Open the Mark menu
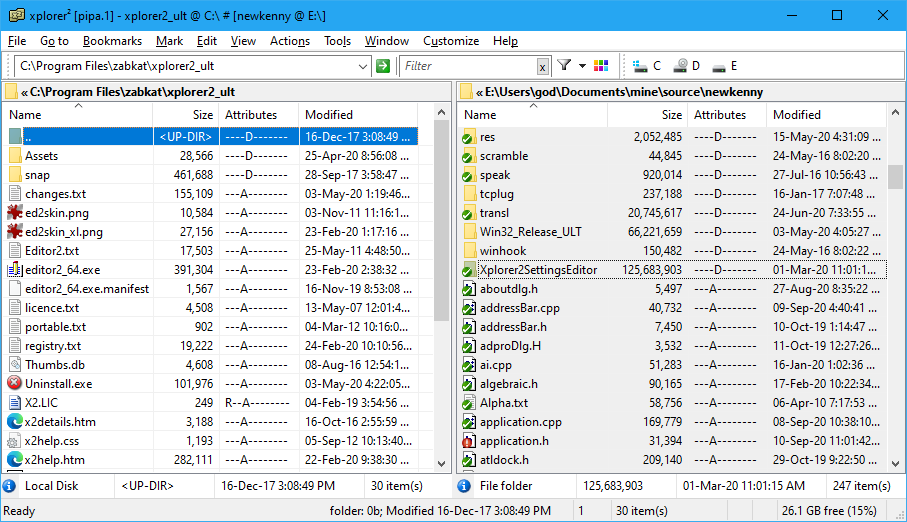This screenshot has width=907, height=522. click(x=169, y=41)
